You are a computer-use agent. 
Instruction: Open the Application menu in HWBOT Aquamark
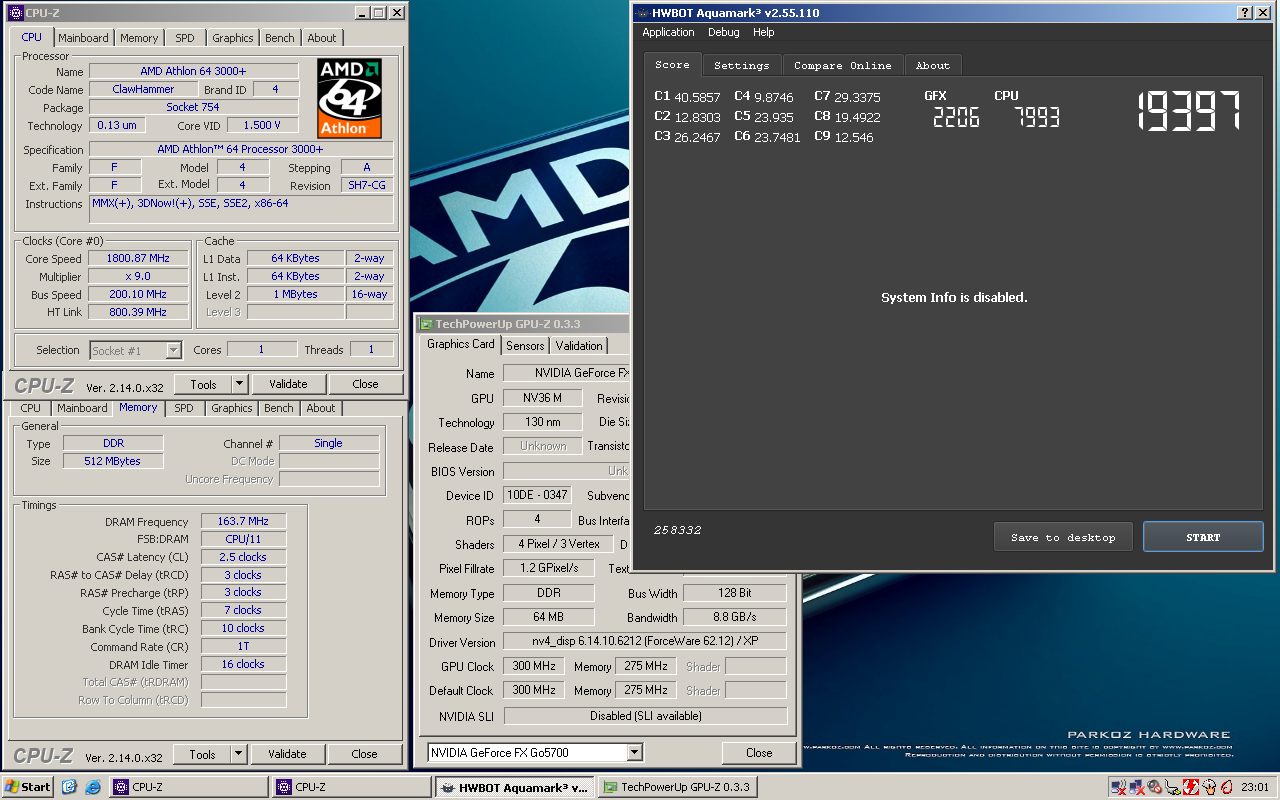(x=668, y=32)
